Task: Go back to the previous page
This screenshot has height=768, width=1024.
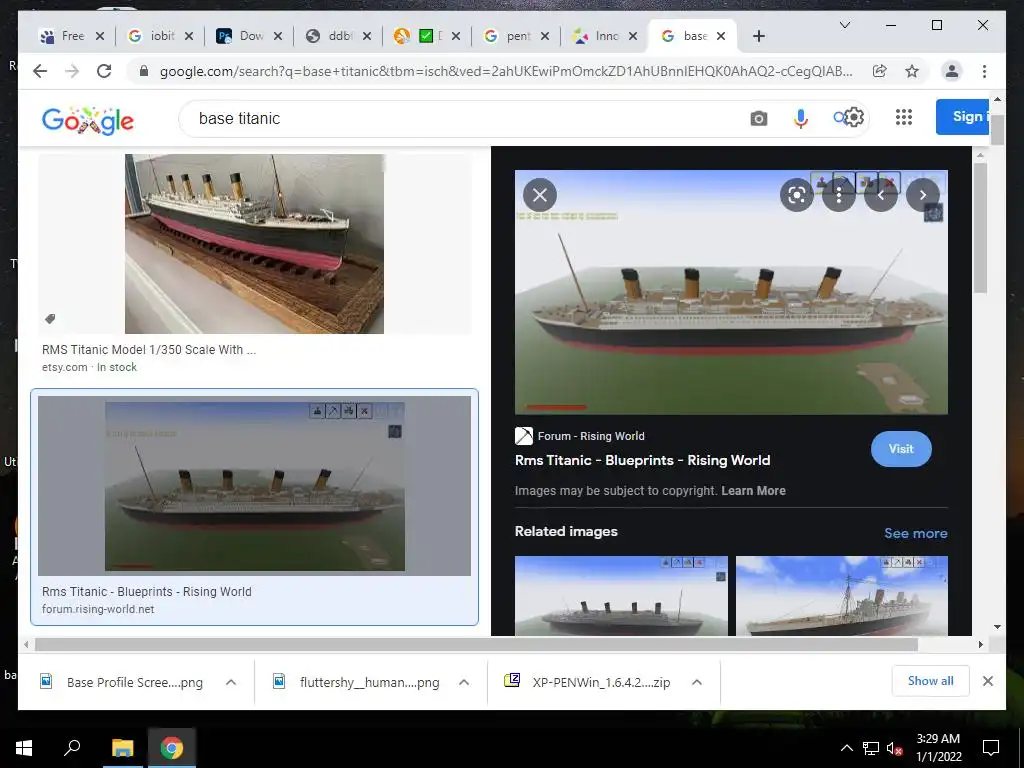Action: 40,71
